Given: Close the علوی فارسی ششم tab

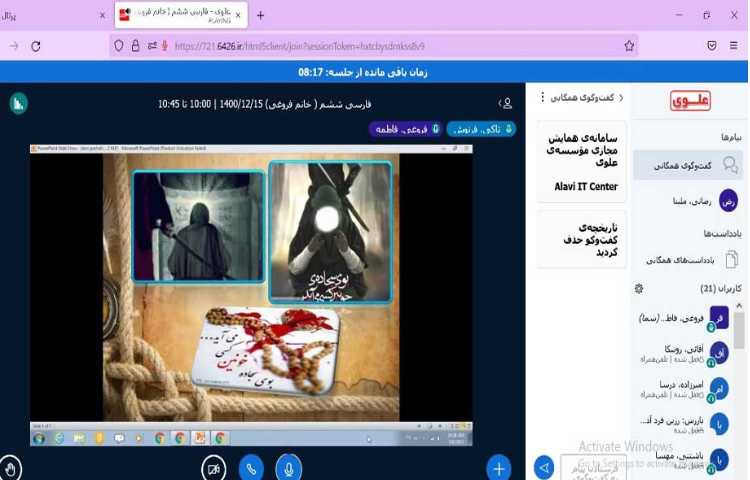Looking at the screenshot, I should click(238, 15).
